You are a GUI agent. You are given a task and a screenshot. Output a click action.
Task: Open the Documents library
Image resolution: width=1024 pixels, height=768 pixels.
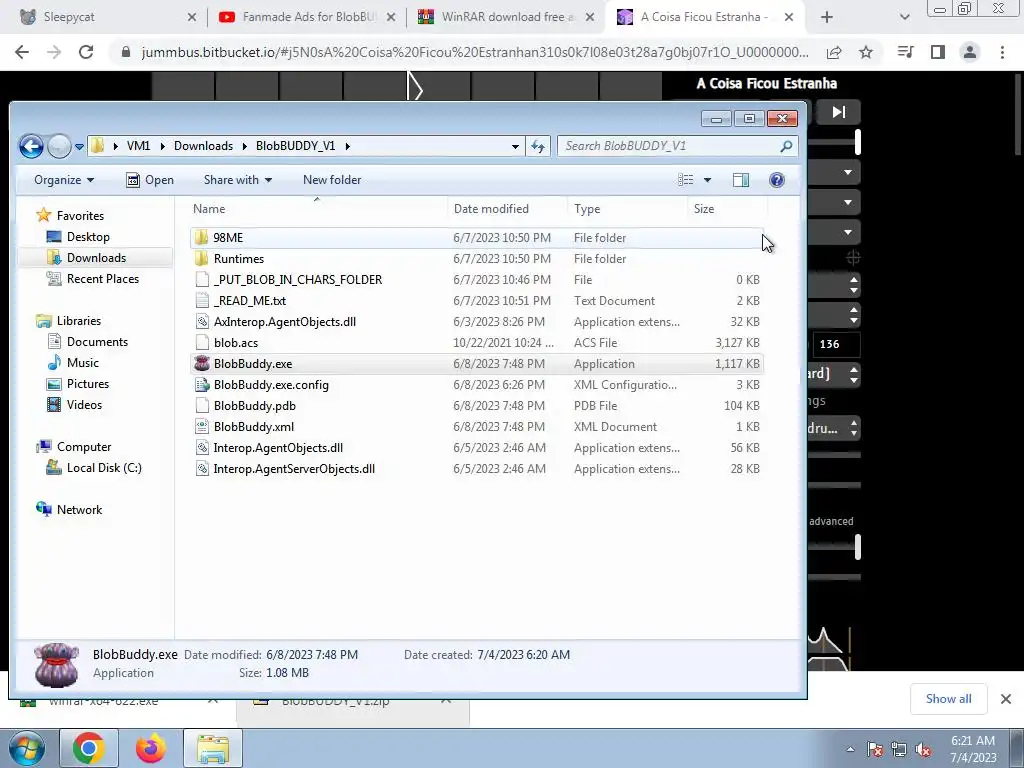[x=97, y=342]
